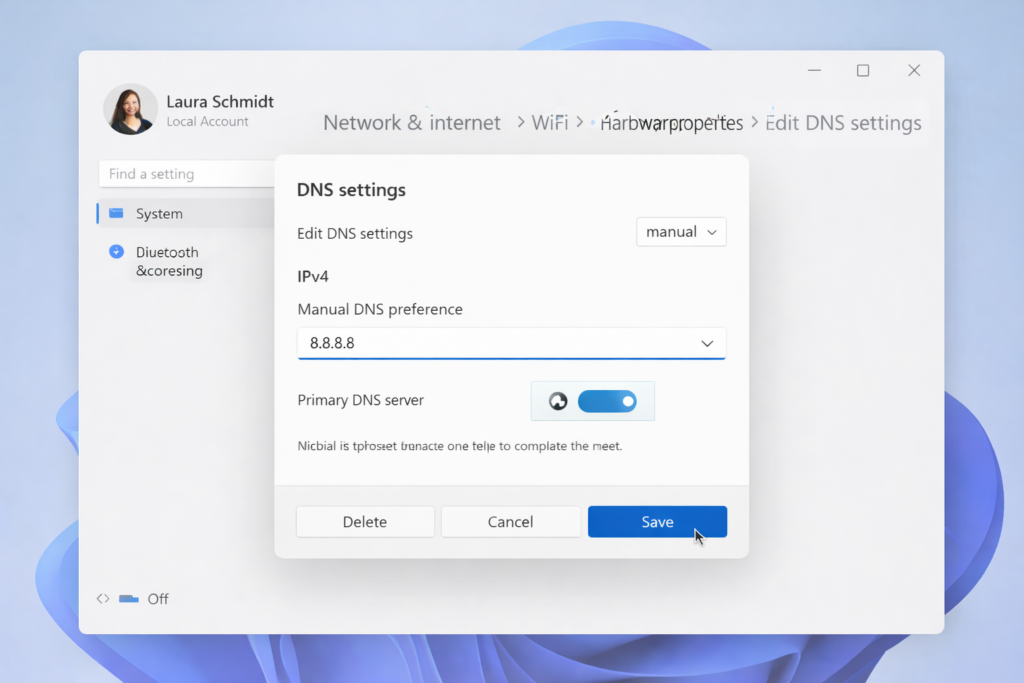The height and width of the screenshot is (683, 1024).
Task: Click the blue bar icon next to Off
Action: (129, 598)
